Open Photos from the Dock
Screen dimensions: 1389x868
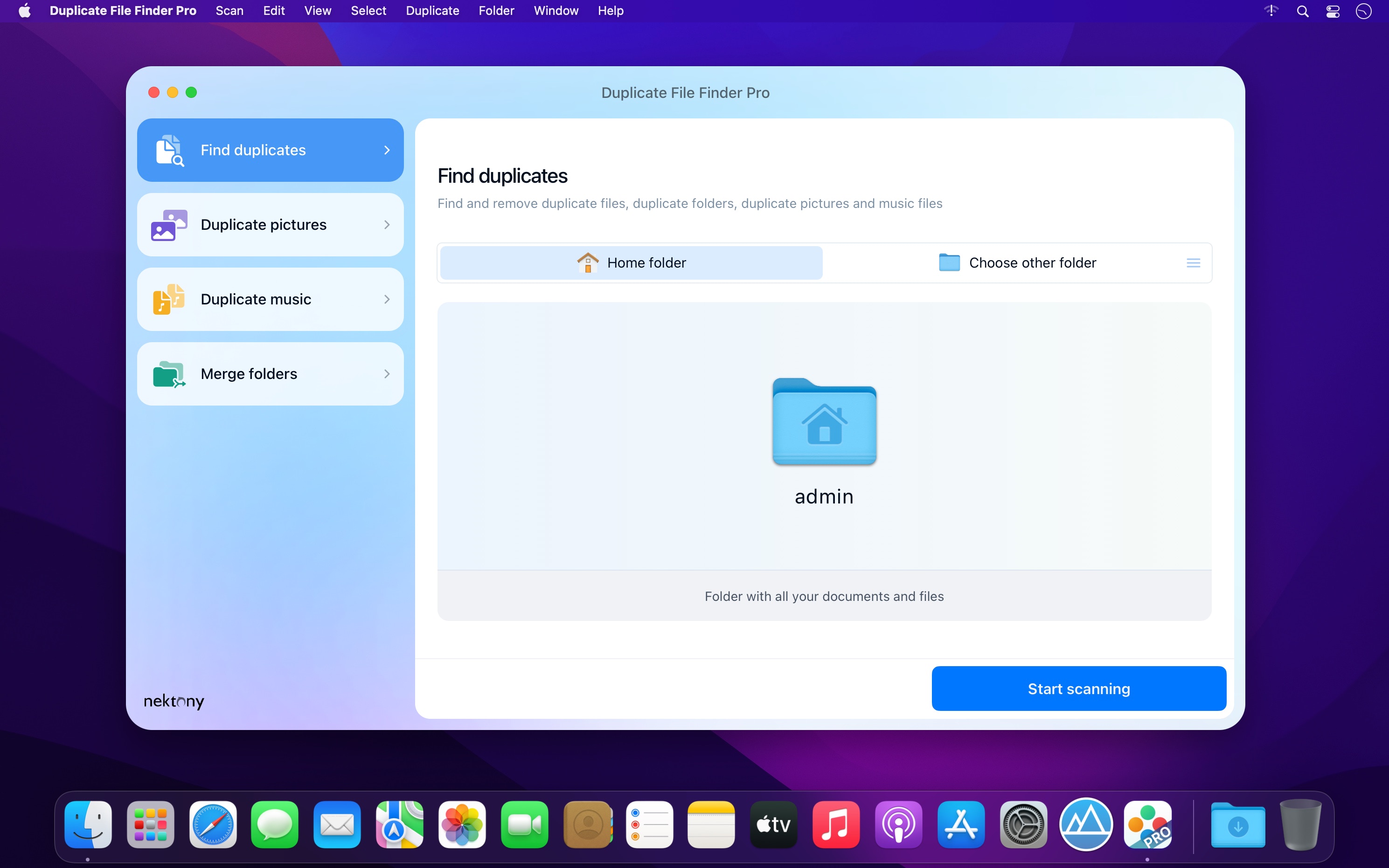coord(462,824)
